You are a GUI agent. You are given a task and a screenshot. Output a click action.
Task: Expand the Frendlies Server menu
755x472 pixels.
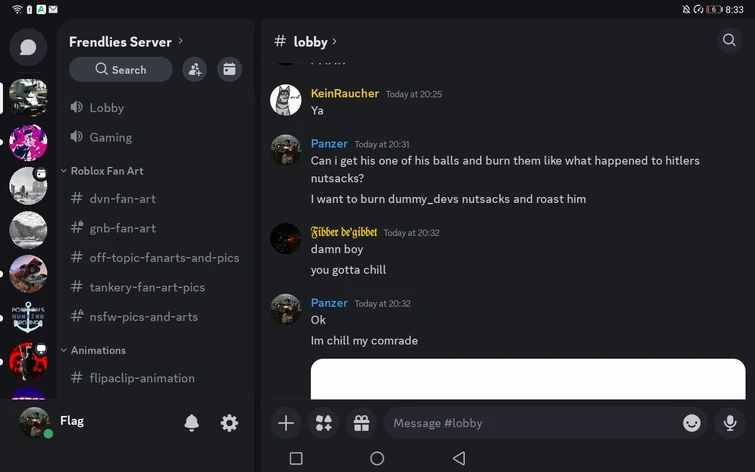(126, 42)
